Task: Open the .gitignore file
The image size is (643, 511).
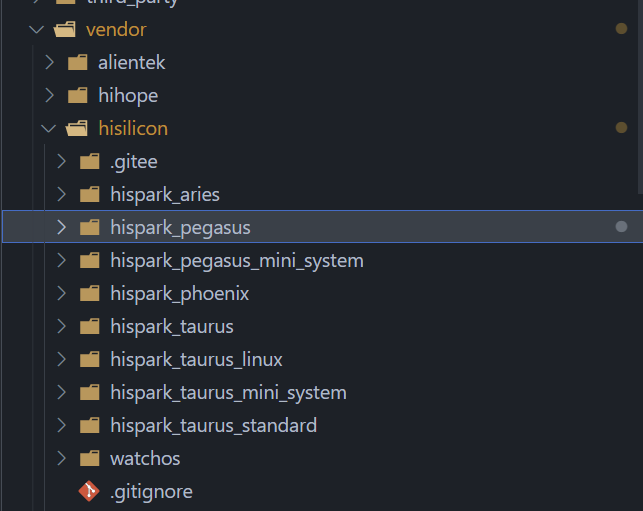Action: [x=151, y=492]
